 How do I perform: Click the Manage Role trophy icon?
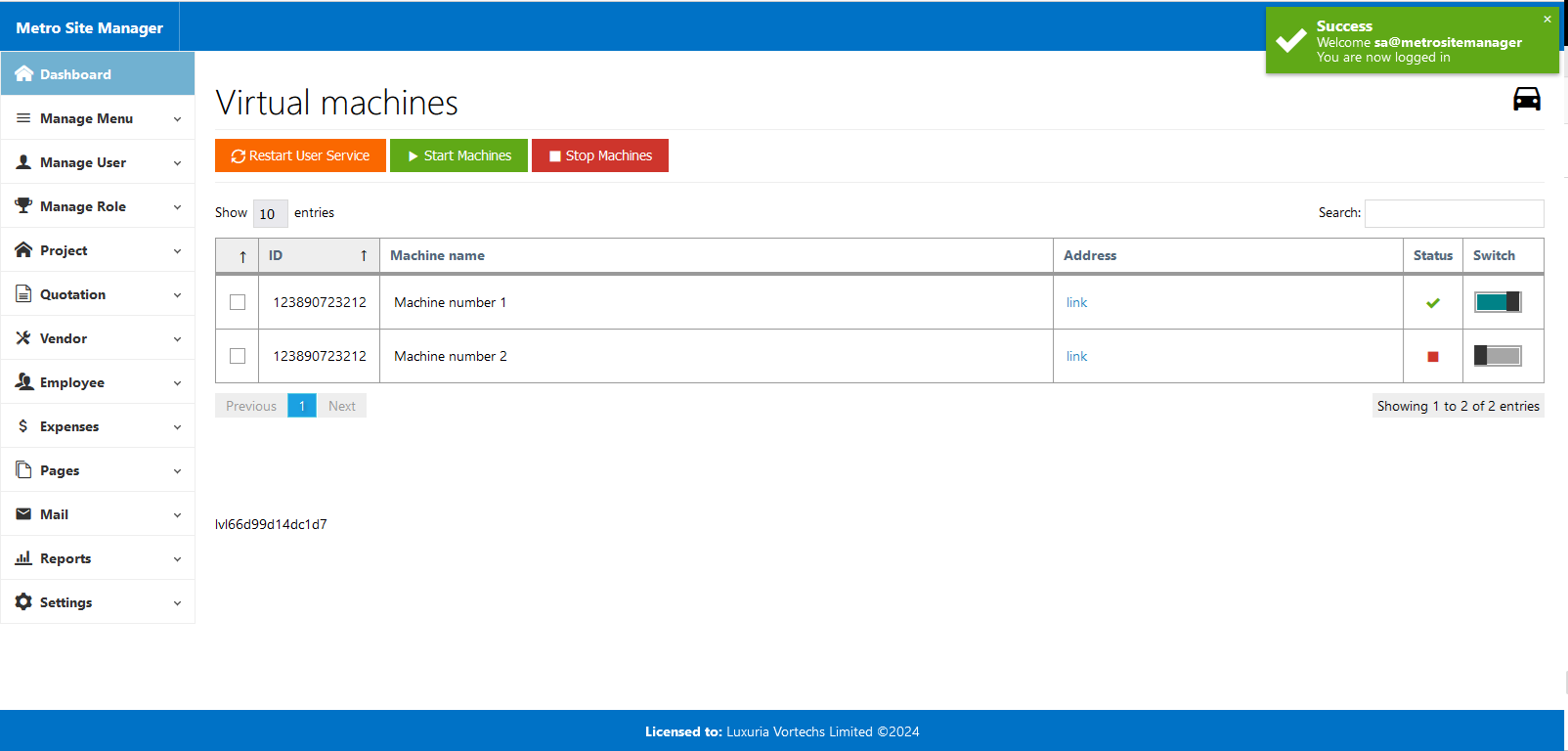(x=23, y=206)
